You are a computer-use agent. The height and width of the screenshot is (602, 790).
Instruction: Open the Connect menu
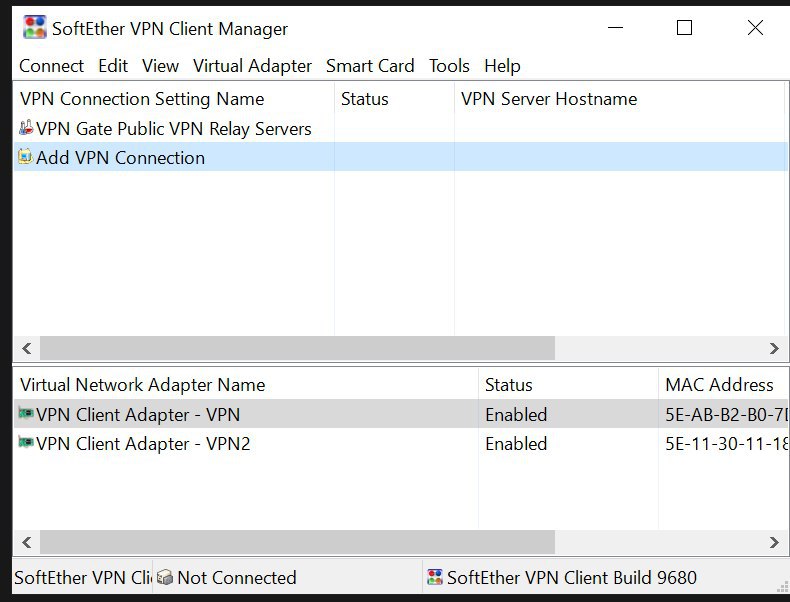pyautogui.click(x=51, y=66)
